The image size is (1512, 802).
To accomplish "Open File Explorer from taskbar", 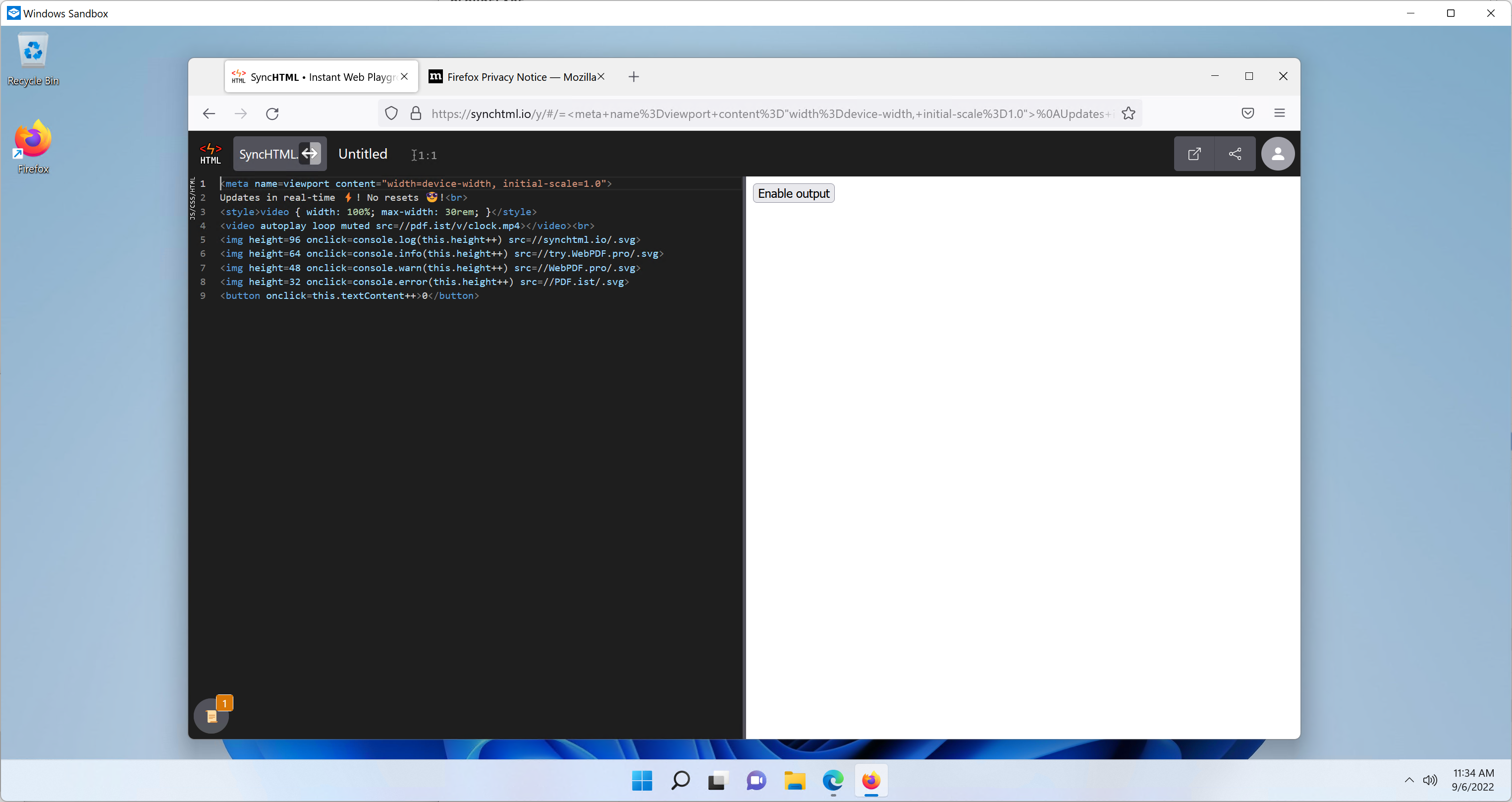I will coord(795,781).
